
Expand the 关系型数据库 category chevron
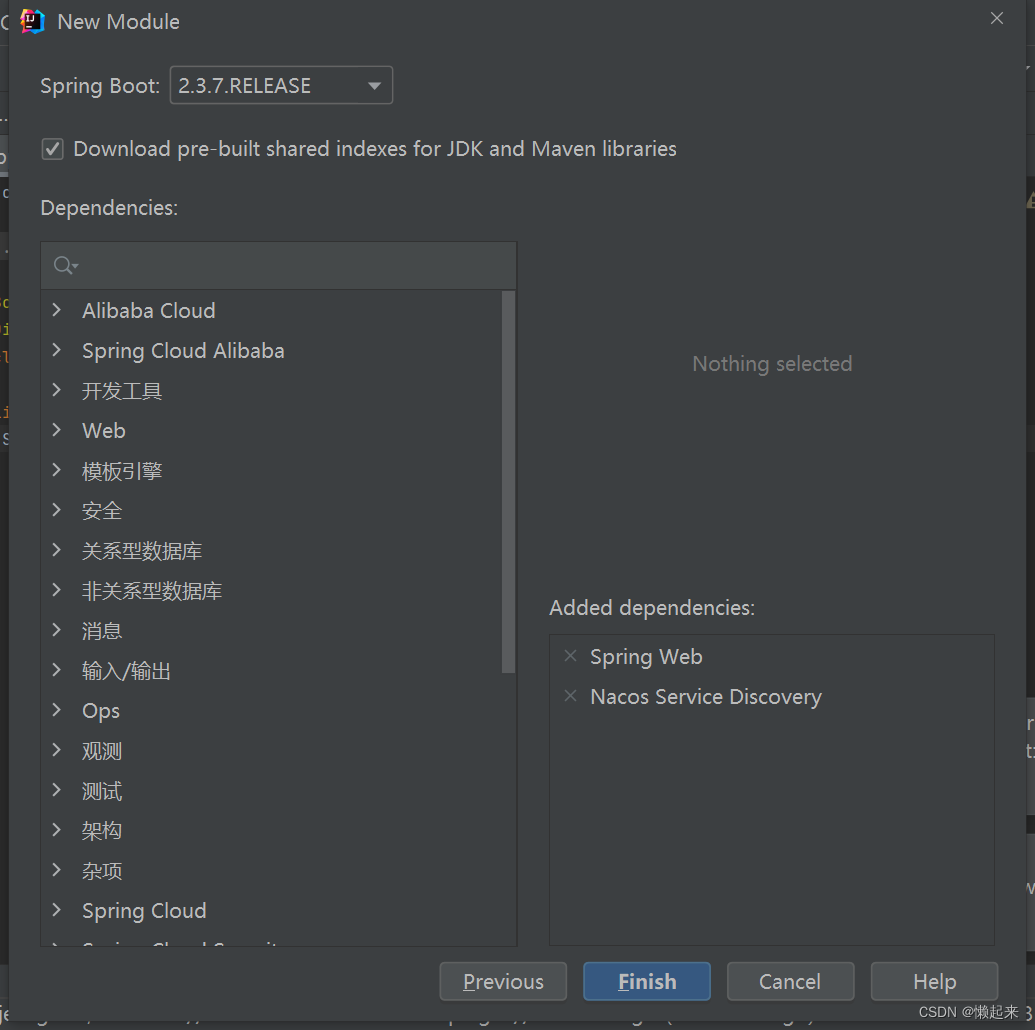(57, 550)
